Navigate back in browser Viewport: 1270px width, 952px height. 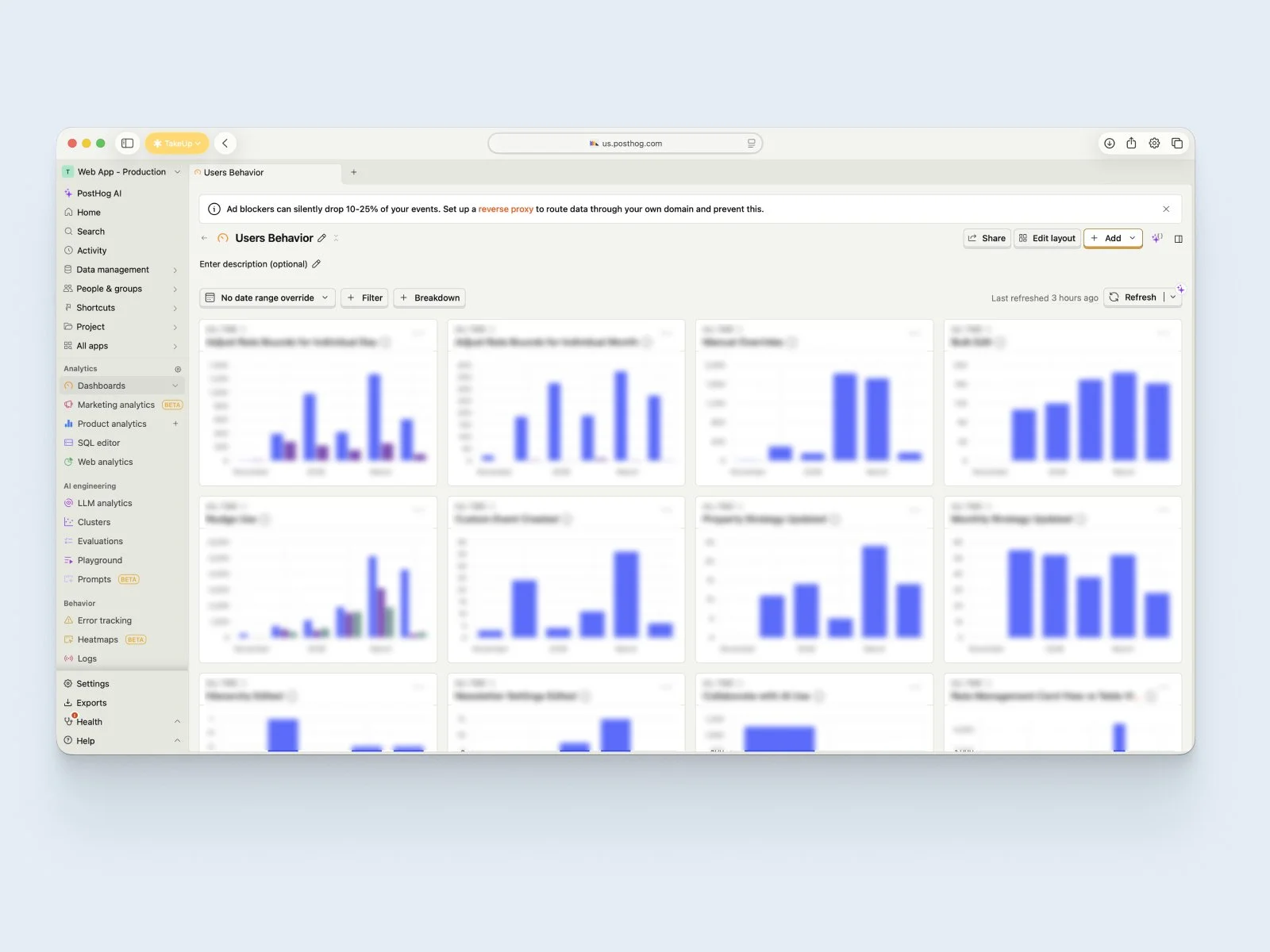(225, 143)
